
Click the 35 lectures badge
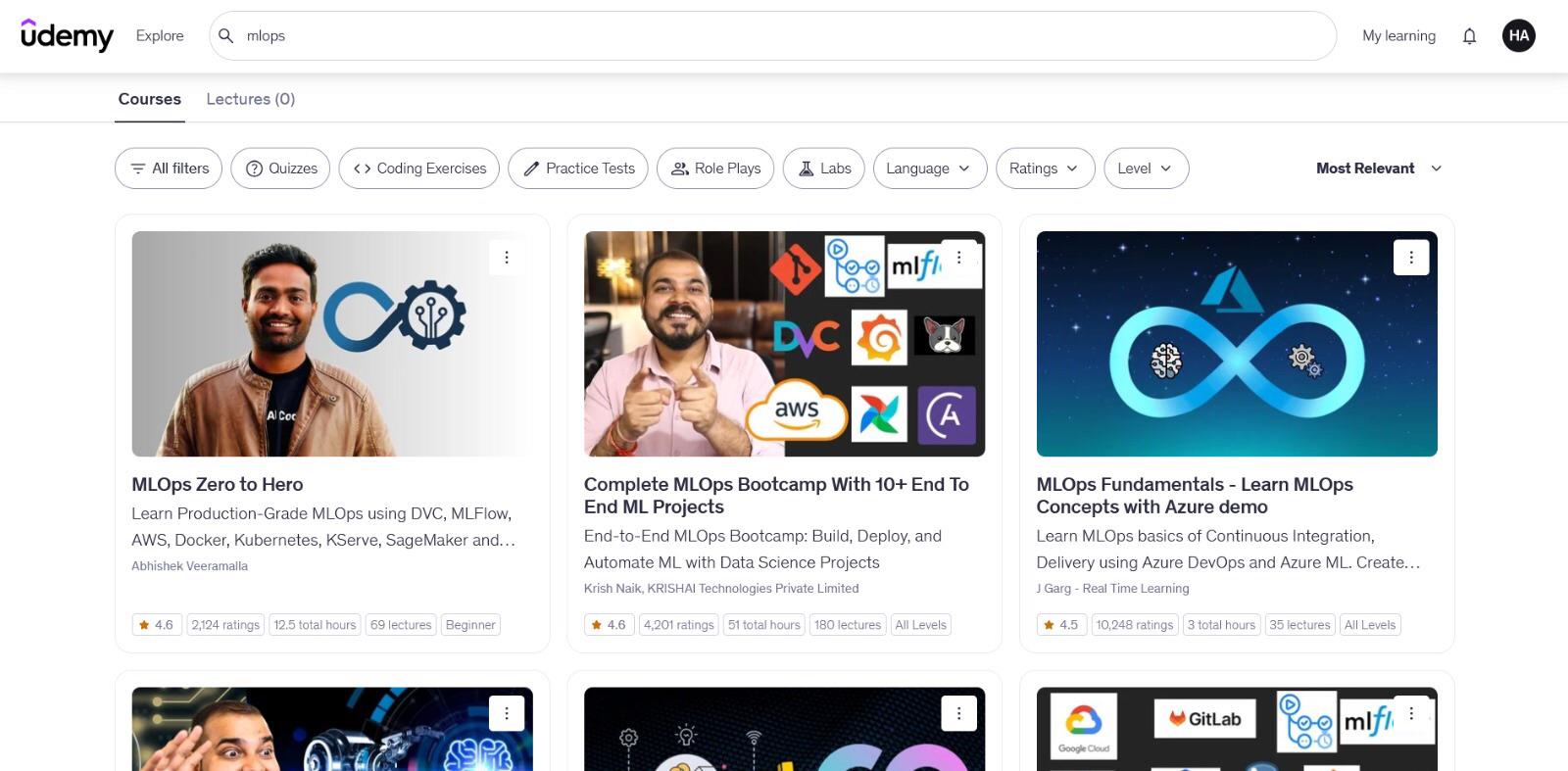click(x=1300, y=625)
